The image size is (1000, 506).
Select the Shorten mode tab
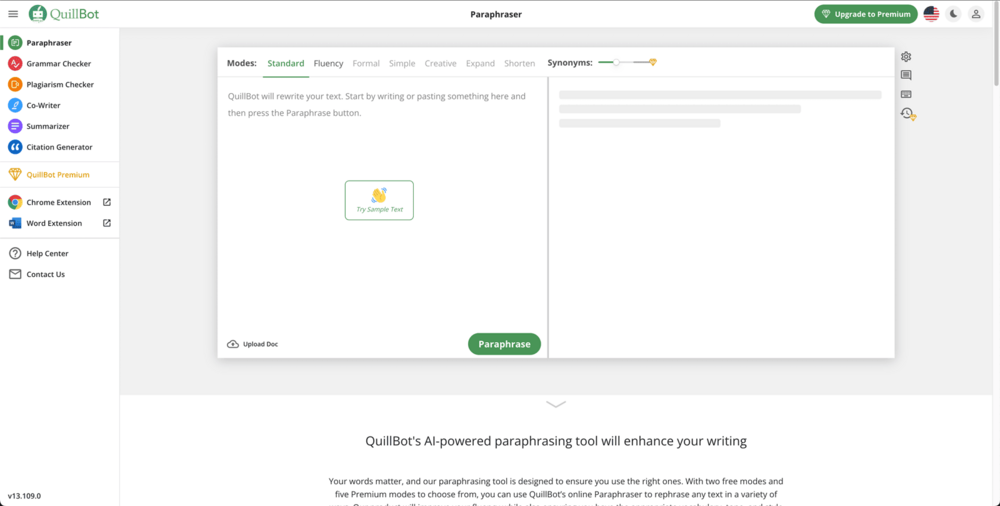[520, 63]
